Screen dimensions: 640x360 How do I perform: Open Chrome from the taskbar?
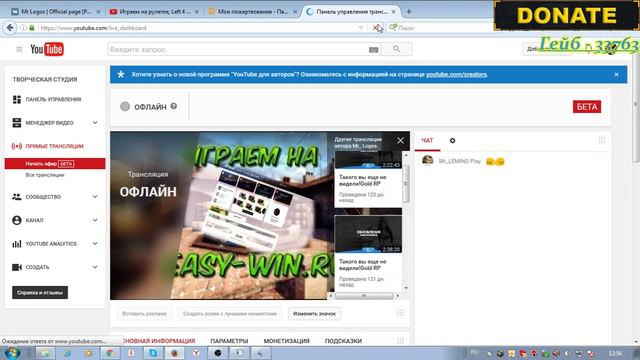[110, 353]
